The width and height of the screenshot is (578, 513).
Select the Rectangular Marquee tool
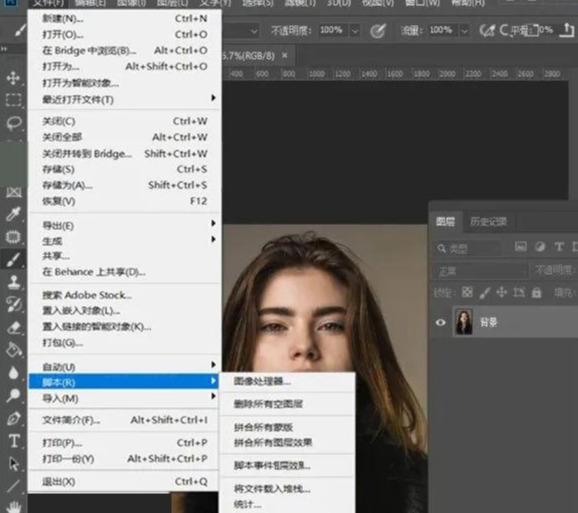(13, 100)
